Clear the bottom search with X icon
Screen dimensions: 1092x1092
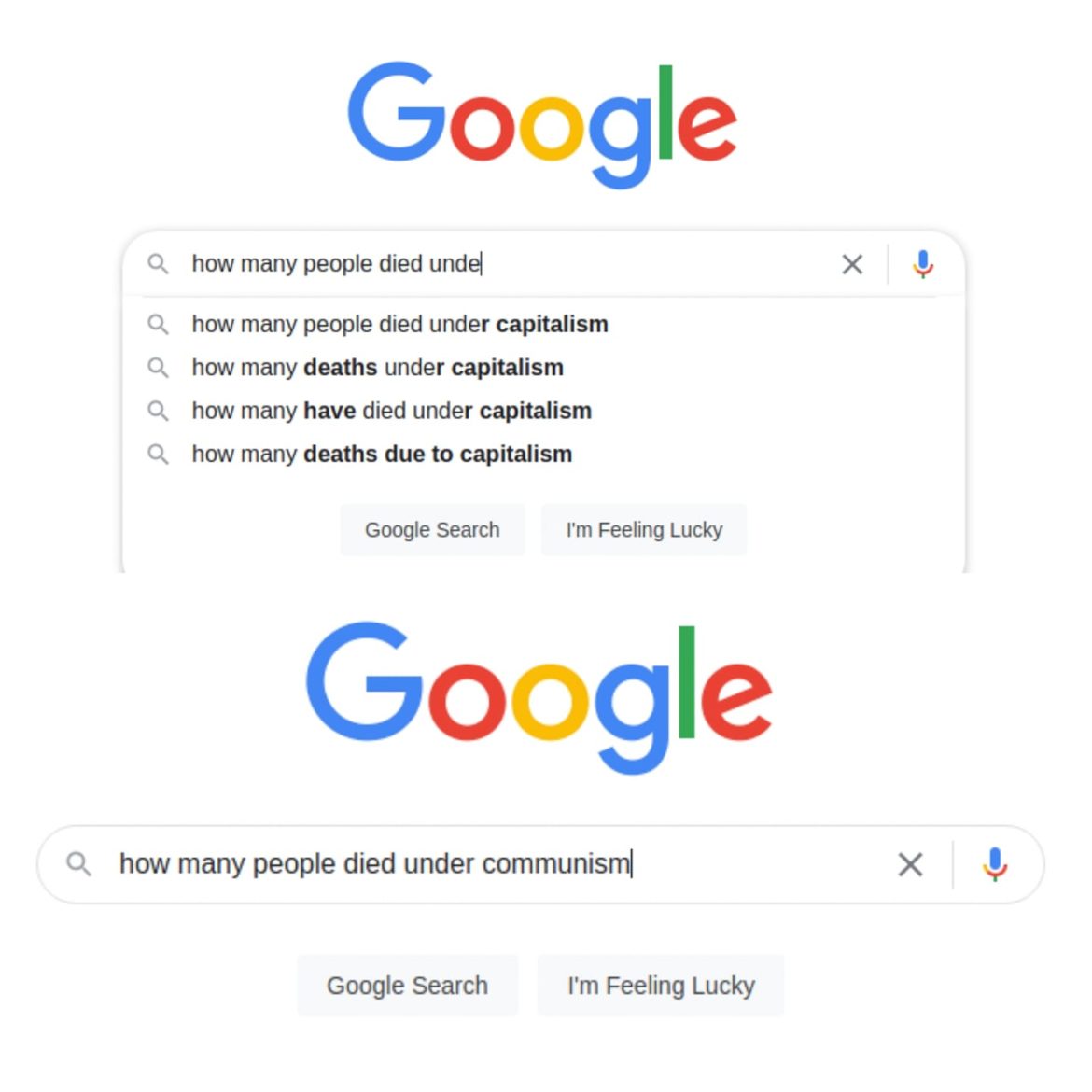910,864
